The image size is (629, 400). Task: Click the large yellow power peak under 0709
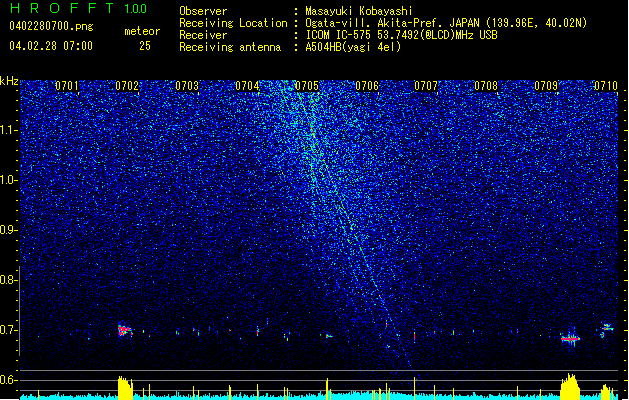point(570,386)
